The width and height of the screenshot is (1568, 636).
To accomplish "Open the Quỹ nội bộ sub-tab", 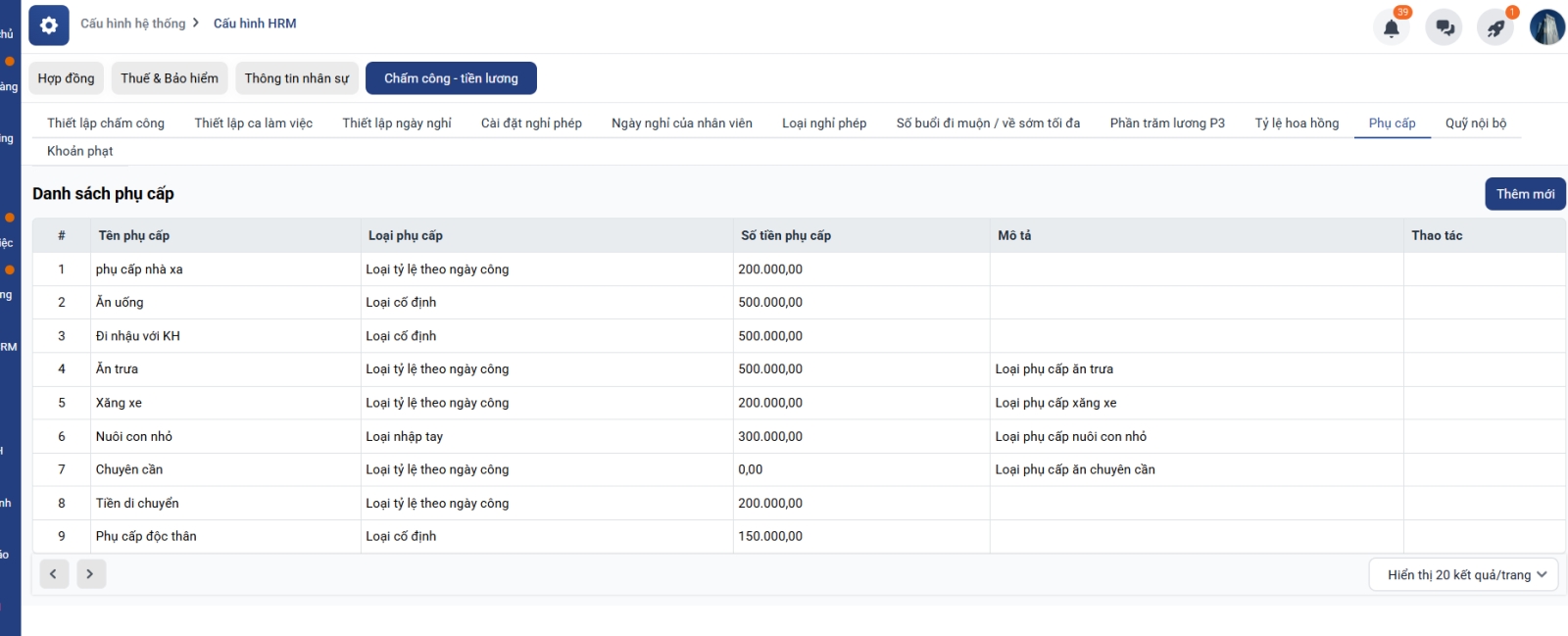I will coord(1475,123).
